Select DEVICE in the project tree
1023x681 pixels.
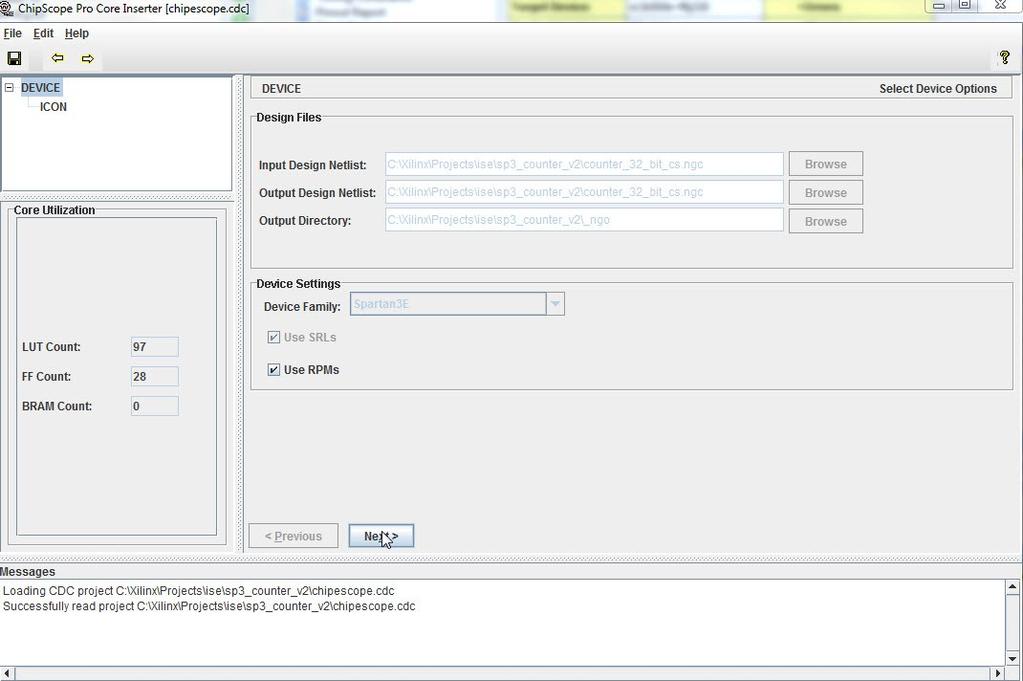(x=40, y=87)
